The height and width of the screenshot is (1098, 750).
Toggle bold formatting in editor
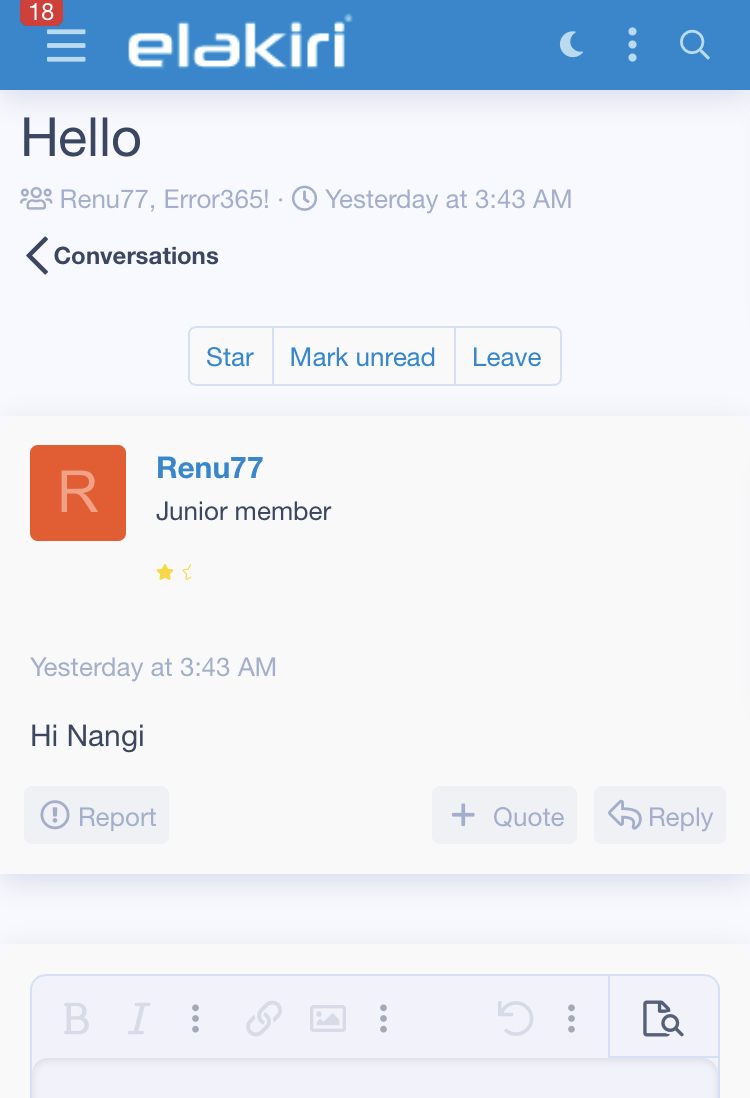[x=76, y=1018]
